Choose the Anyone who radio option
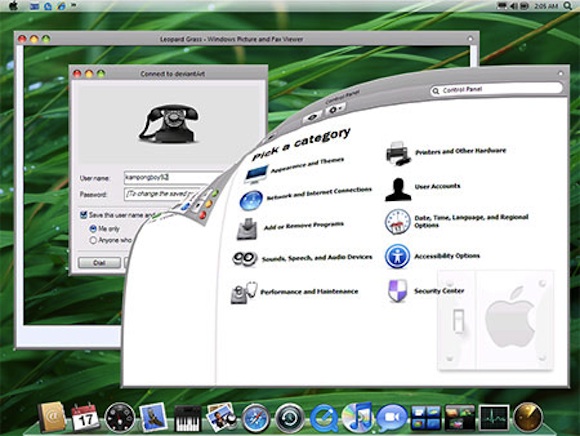This screenshot has height=436, width=580. tap(93, 240)
